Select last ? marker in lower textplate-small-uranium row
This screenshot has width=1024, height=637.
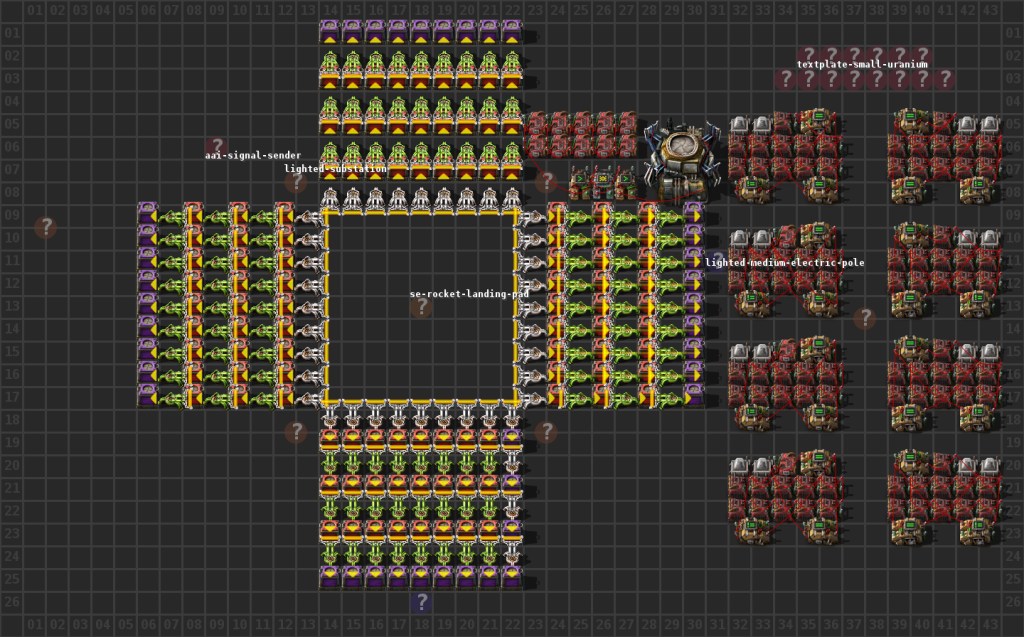coord(945,79)
